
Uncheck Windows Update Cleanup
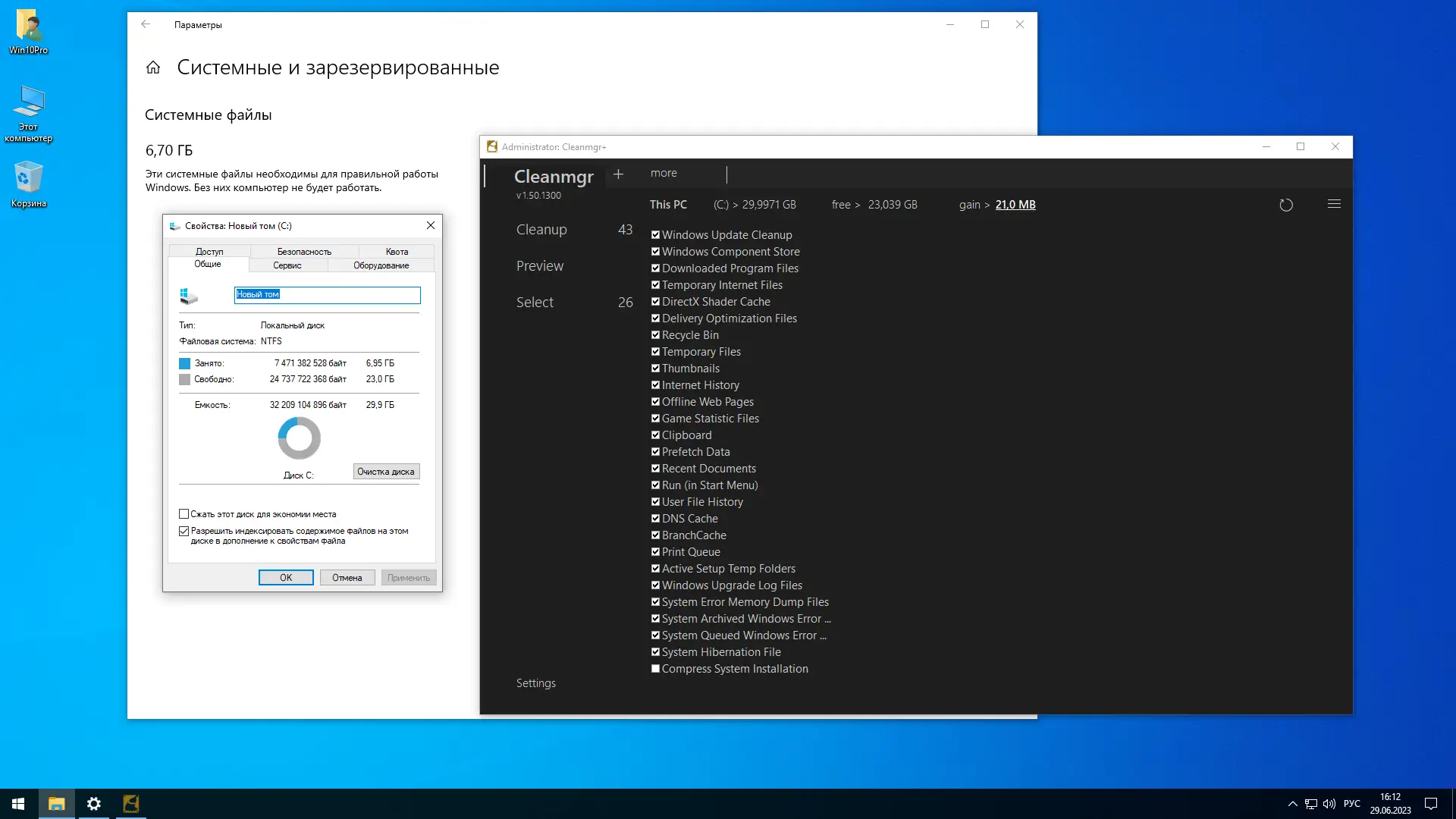click(655, 235)
